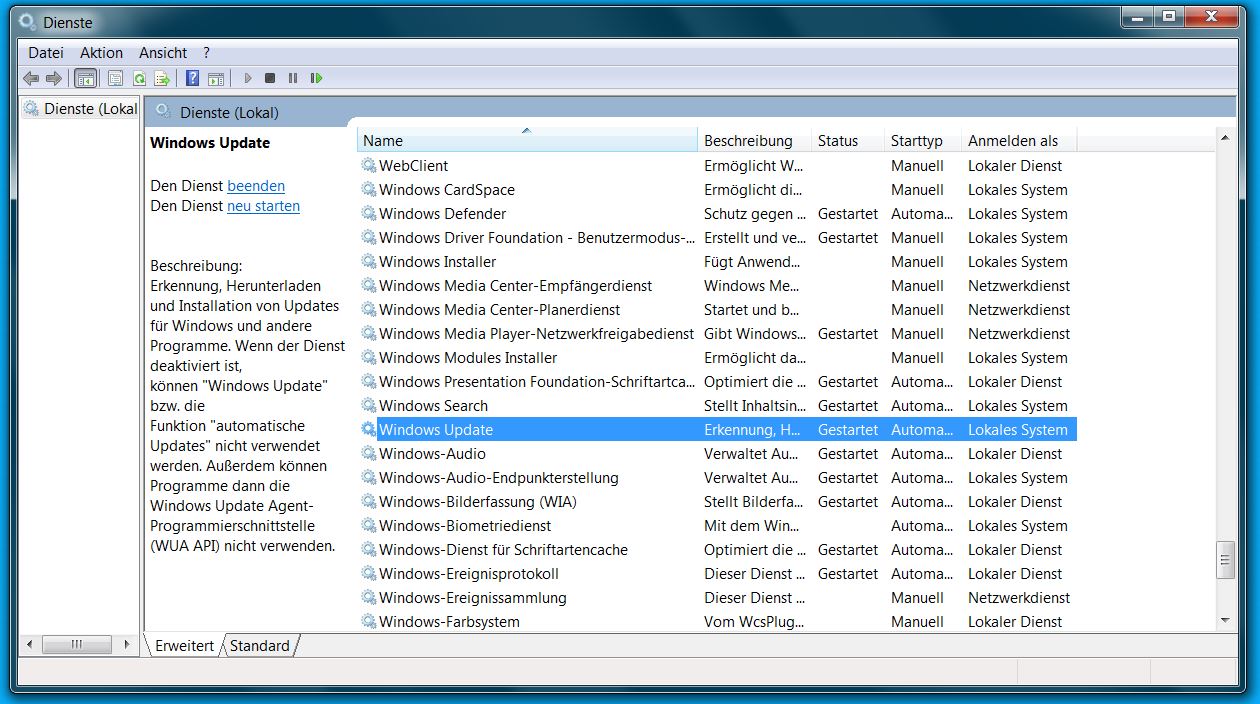Select the Windows-Ereignissammlung row

pos(717,598)
